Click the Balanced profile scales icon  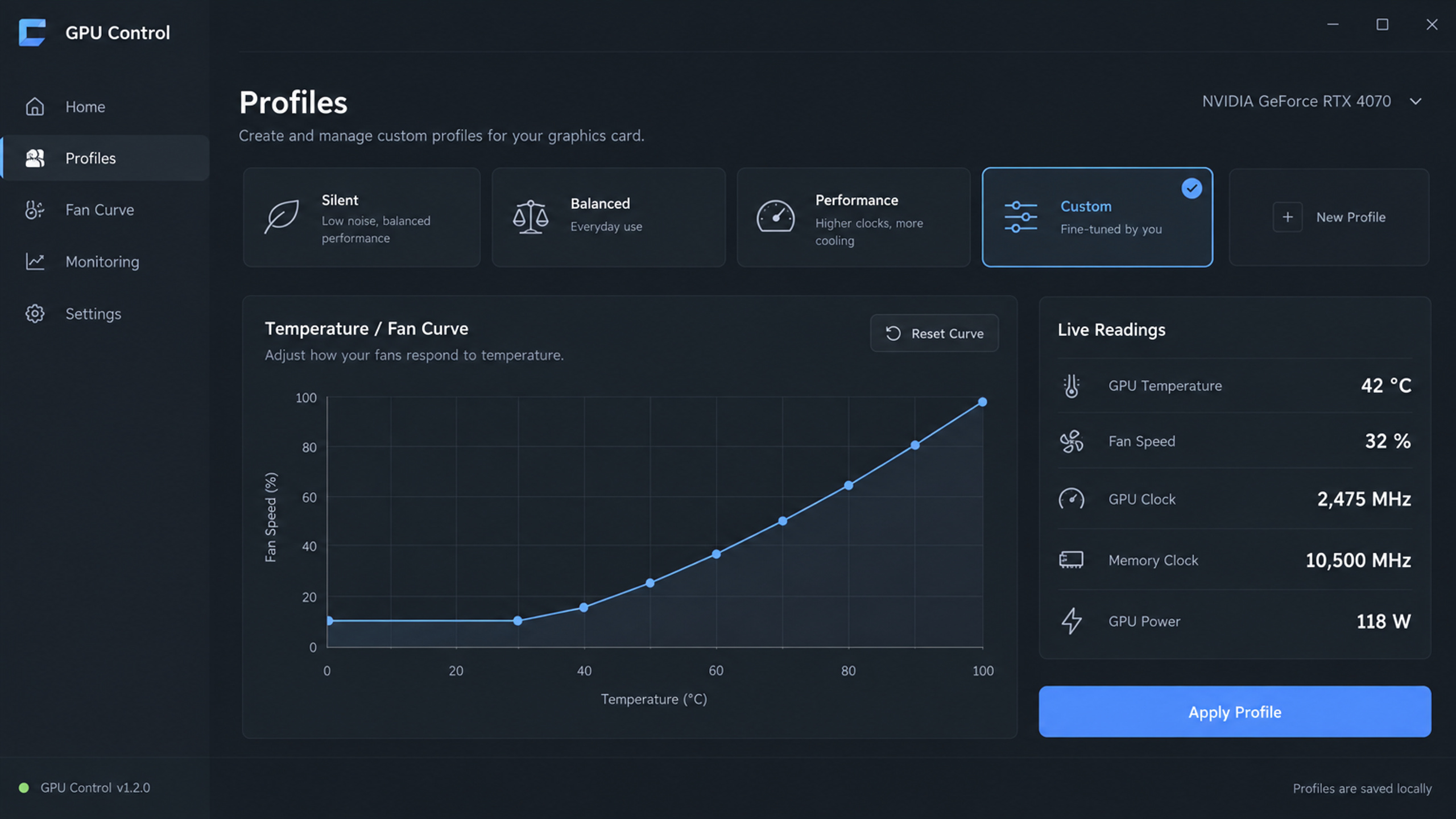tap(530, 217)
